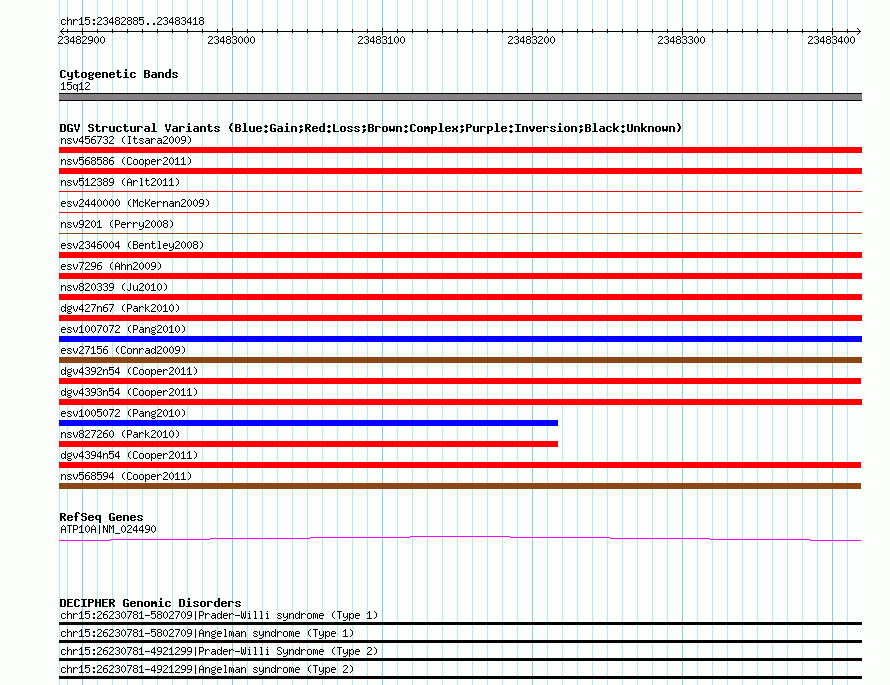Click the esv1005072 (Pang2010) label

pyautogui.click(x=123, y=413)
